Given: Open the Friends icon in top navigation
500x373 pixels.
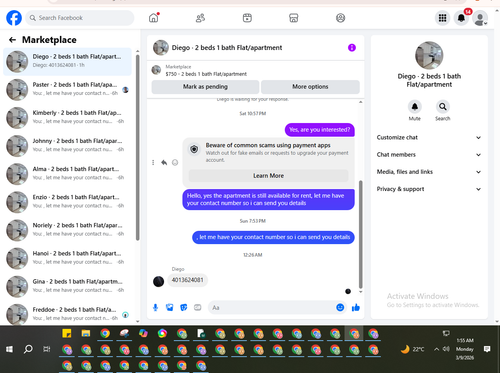Looking at the screenshot, I should (x=200, y=18).
